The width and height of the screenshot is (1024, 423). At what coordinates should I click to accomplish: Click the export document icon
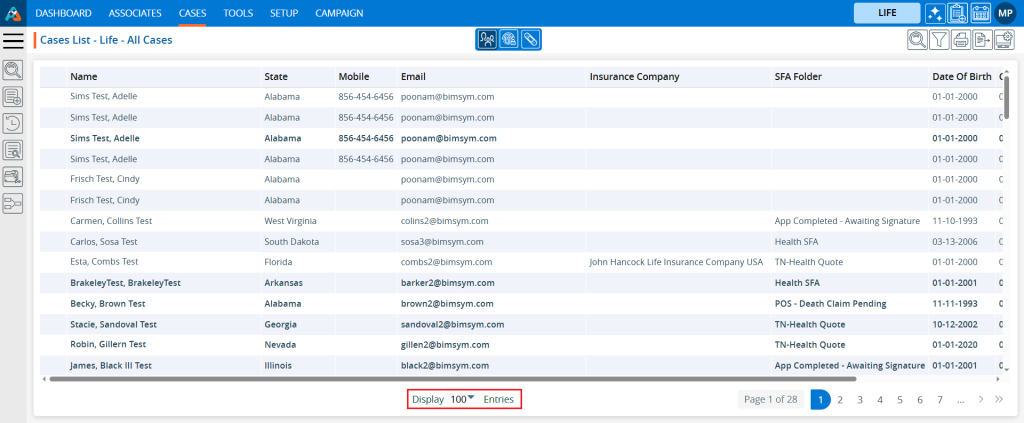(982, 40)
